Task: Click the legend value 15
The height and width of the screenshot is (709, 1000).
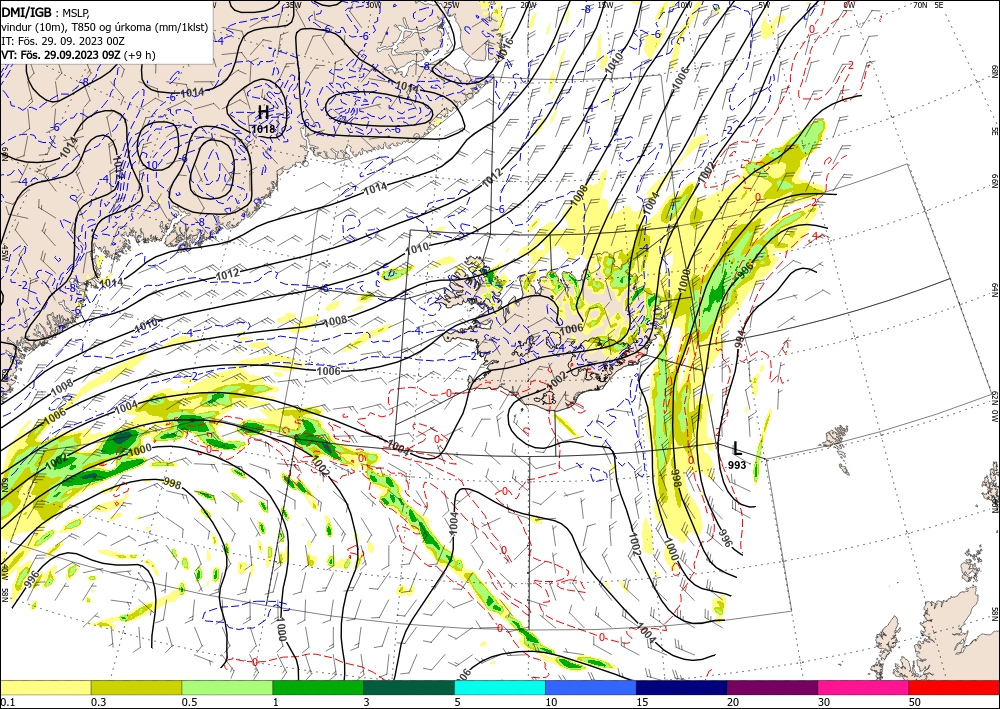Action: (x=642, y=702)
